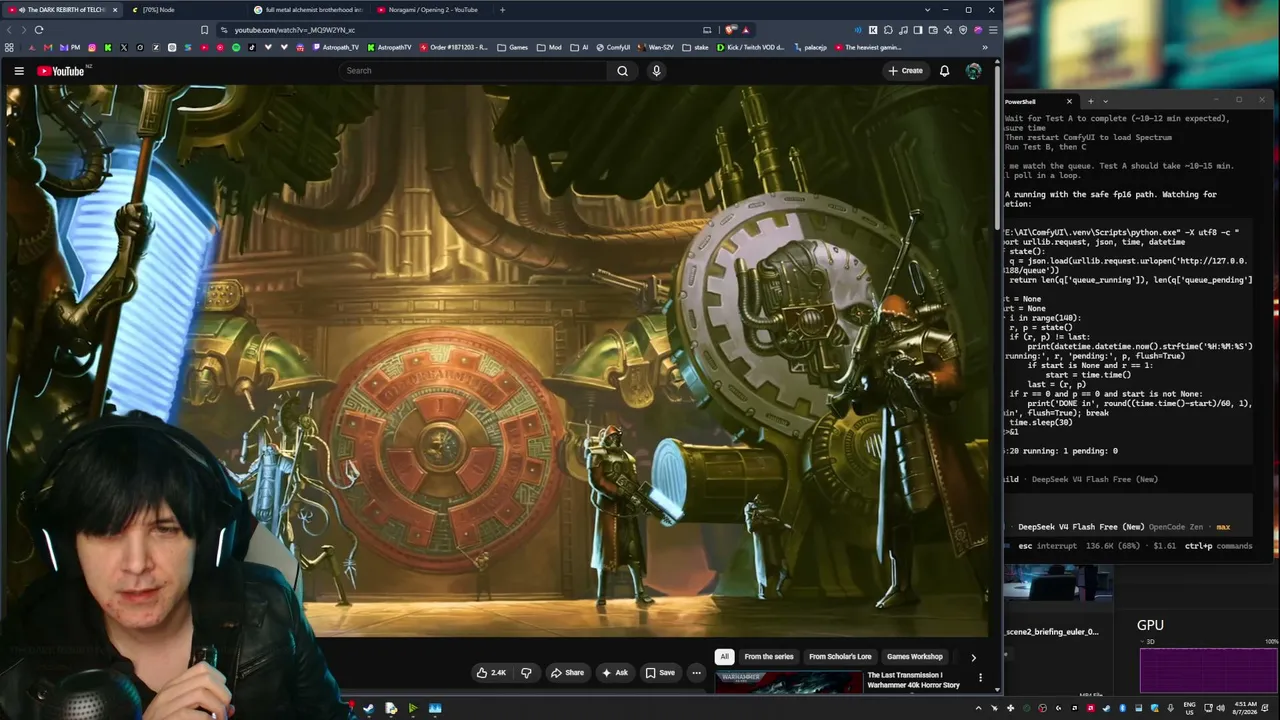Open the browser apps grid icon
The width and height of the screenshot is (1280, 720).
coord(9,47)
